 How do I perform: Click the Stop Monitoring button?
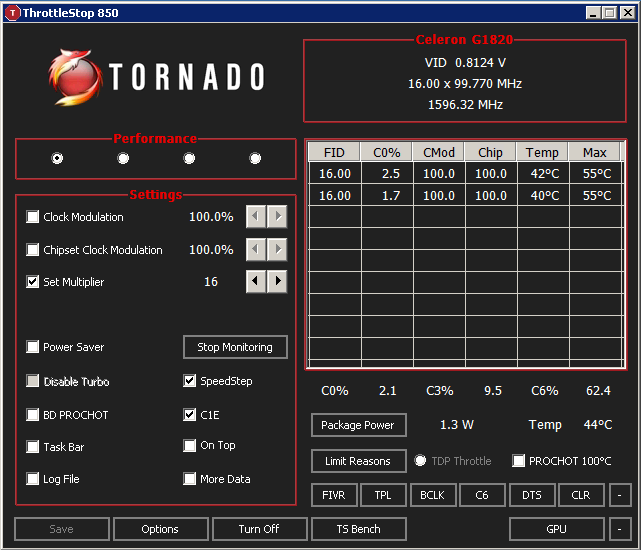click(x=235, y=347)
